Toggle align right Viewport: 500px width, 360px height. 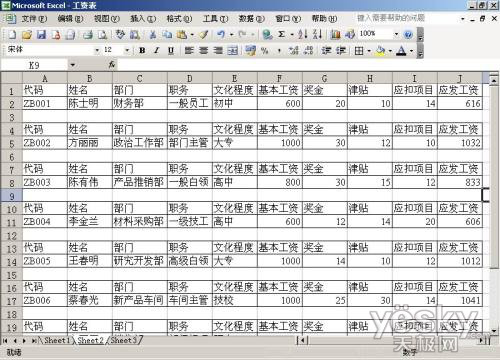click(218, 51)
